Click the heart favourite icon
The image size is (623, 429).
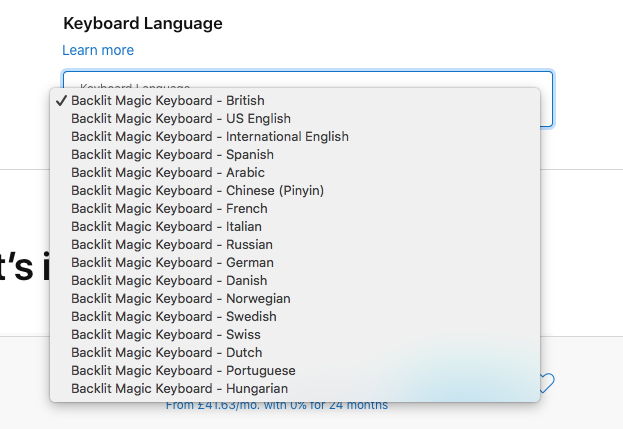coord(547,383)
